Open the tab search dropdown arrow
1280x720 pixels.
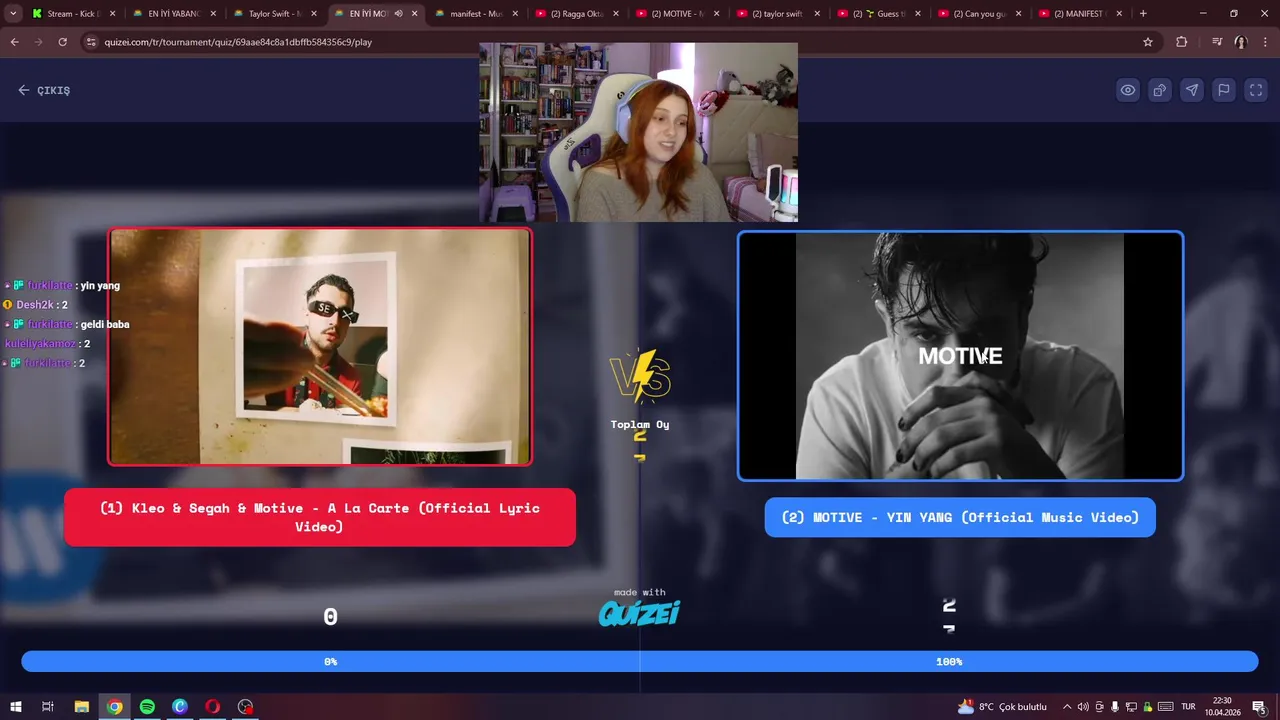(x=13, y=14)
